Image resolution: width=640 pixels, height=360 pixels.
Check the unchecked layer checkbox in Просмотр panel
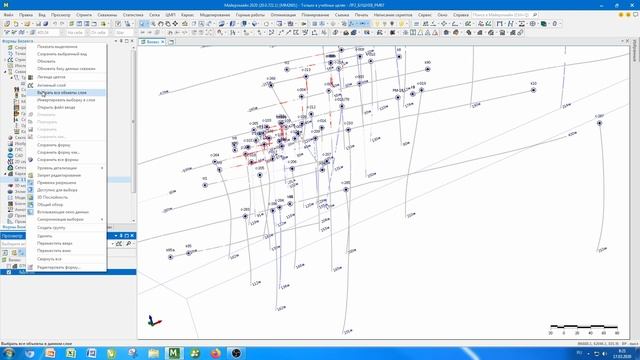pyautogui.click(x=9, y=266)
